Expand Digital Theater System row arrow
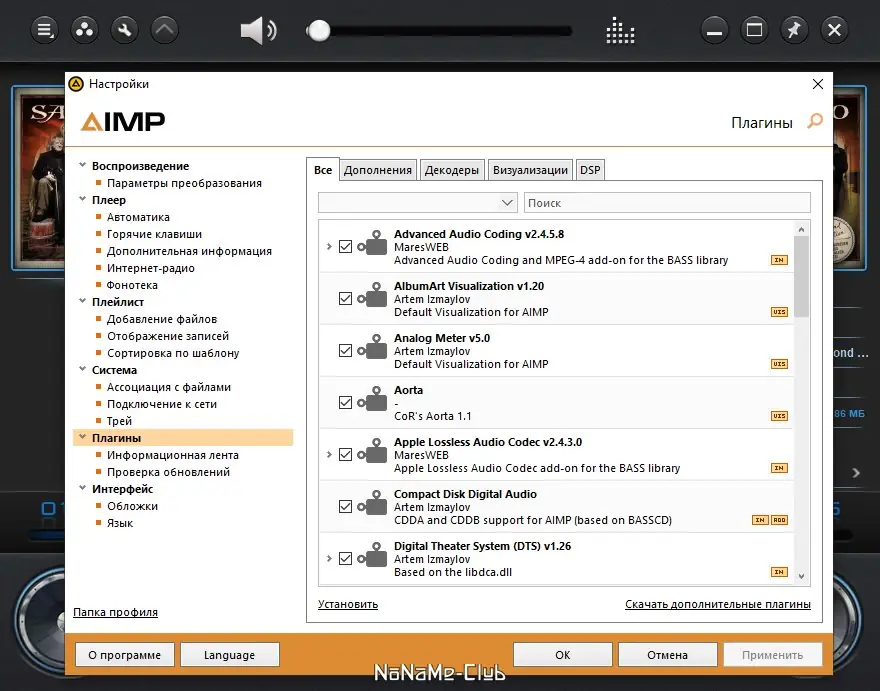Viewport: 880px width, 691px height. [x=329, y=559]
